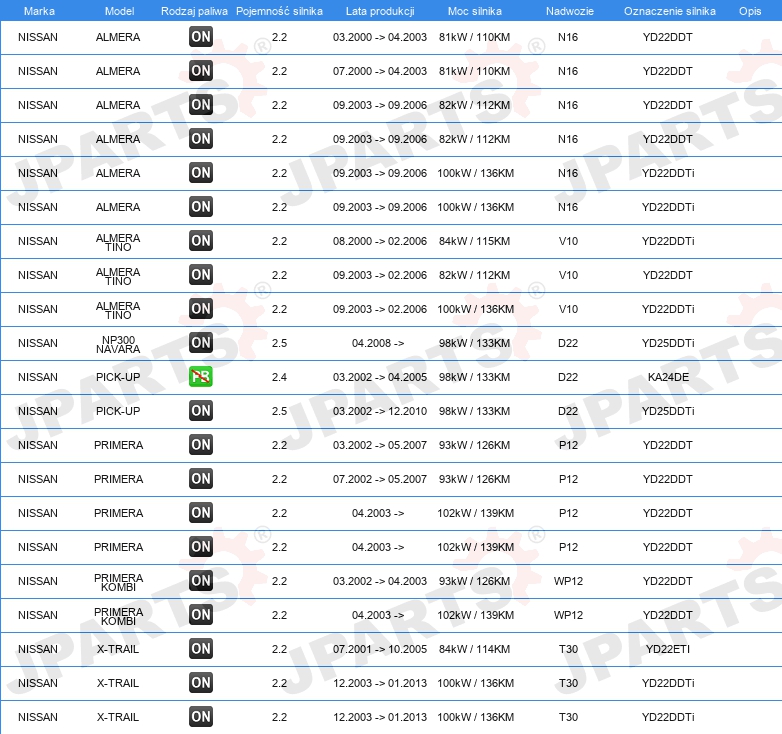Click the 2.4 engine capacity value
The height and width of the screenshot is (734, 782).
(279, 377)
